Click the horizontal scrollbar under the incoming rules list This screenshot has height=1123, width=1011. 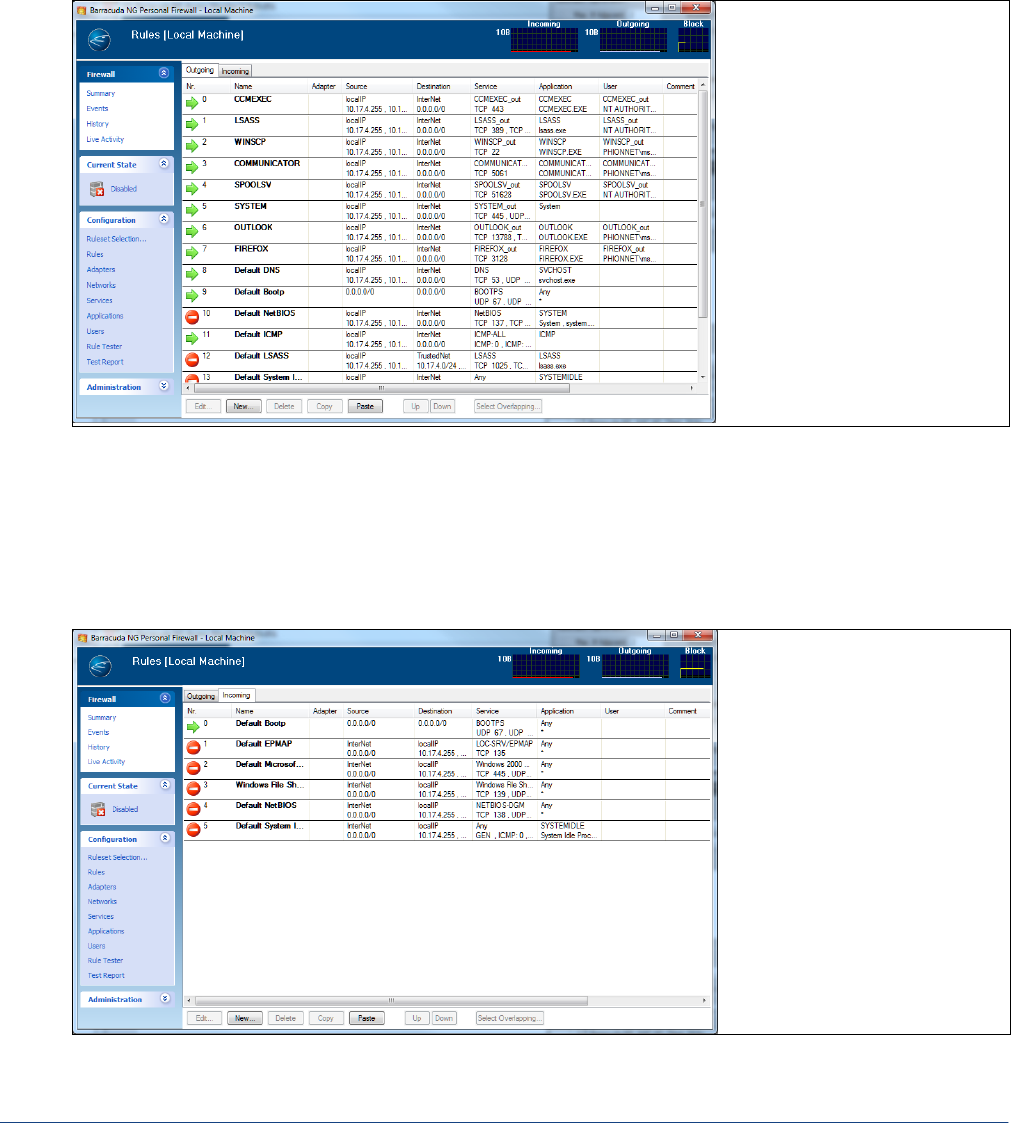coord(391,1001)
